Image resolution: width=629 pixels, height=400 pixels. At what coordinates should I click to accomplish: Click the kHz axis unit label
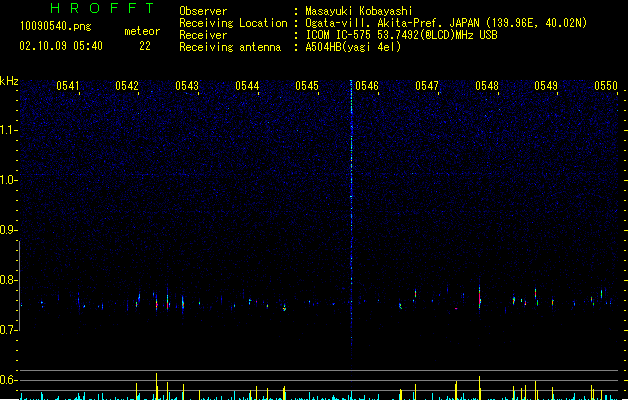[x=9, y=81]
